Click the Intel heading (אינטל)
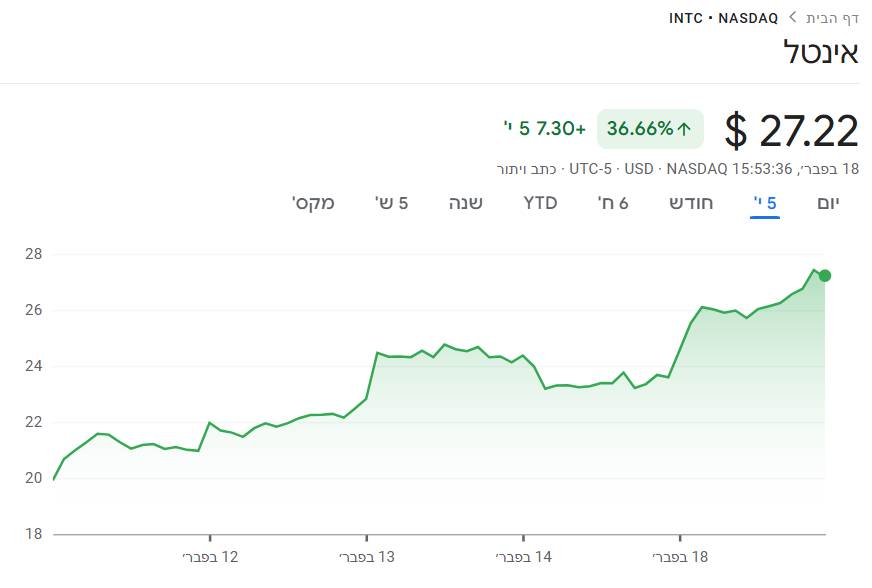 click(x=820, y=53)
